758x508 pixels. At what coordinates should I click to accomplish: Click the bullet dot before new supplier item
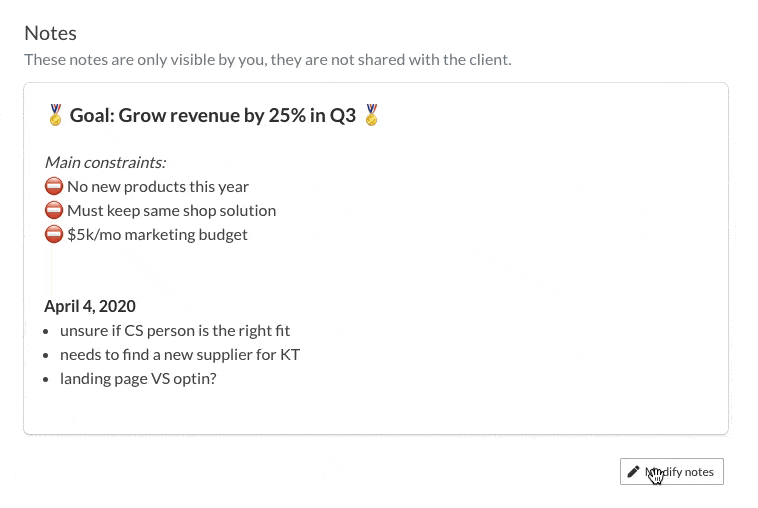[x=47, y=356]
